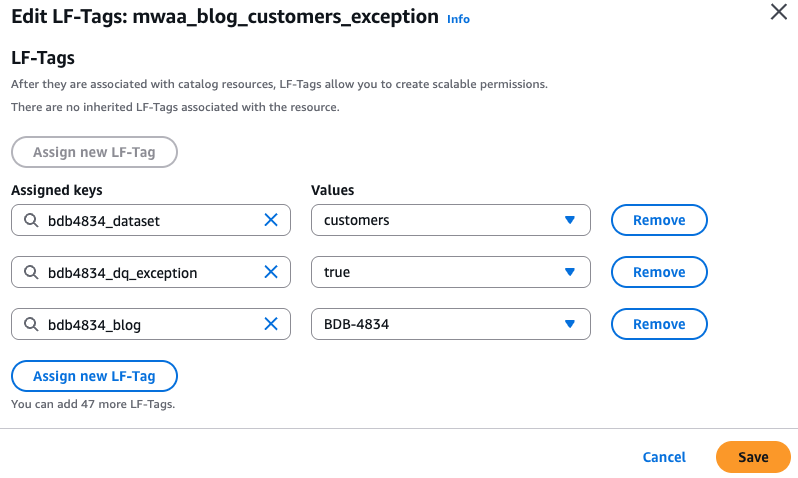This screenshot has height=478, width=798.
Task: Clear the bdb4834_blog key field
Action: point(270,324)
